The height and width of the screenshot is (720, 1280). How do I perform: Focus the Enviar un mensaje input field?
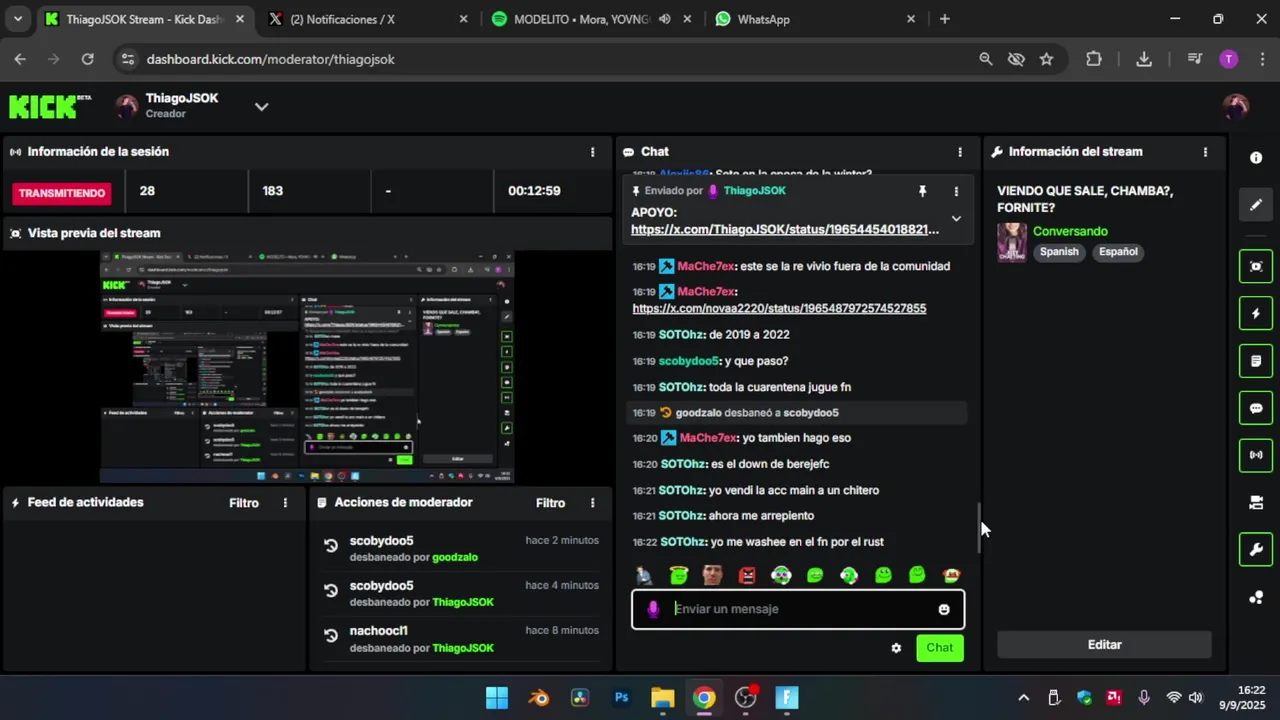[x=798, y=609]
